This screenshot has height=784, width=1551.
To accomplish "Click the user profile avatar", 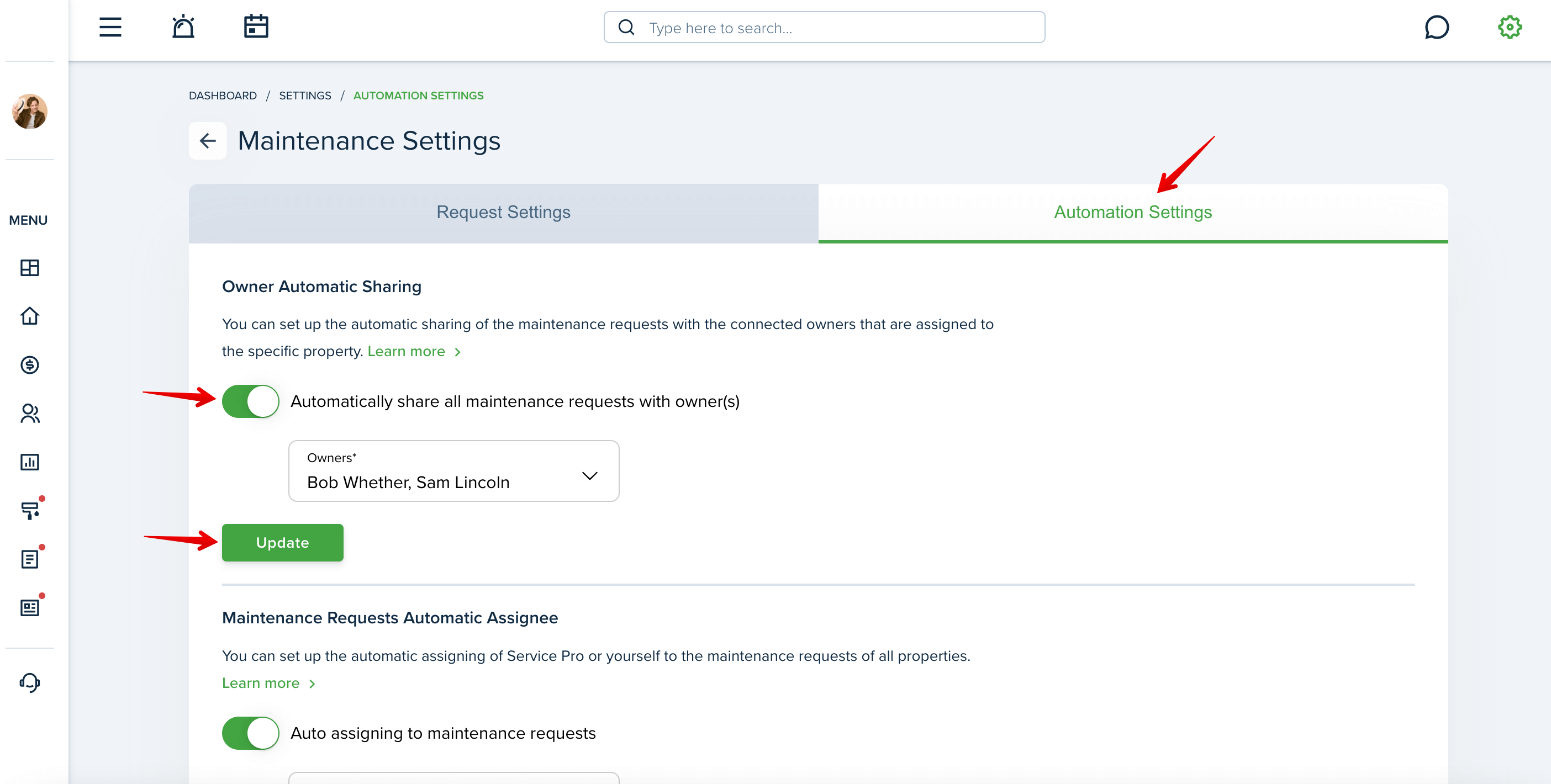I will click(x=29, y=112).
